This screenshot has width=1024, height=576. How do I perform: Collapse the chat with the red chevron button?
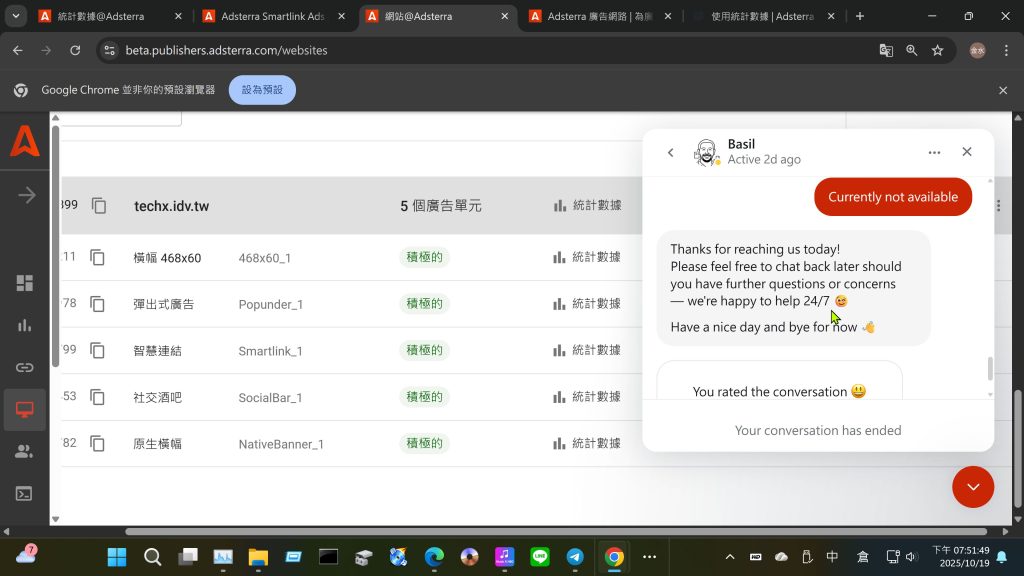(973, 487)
